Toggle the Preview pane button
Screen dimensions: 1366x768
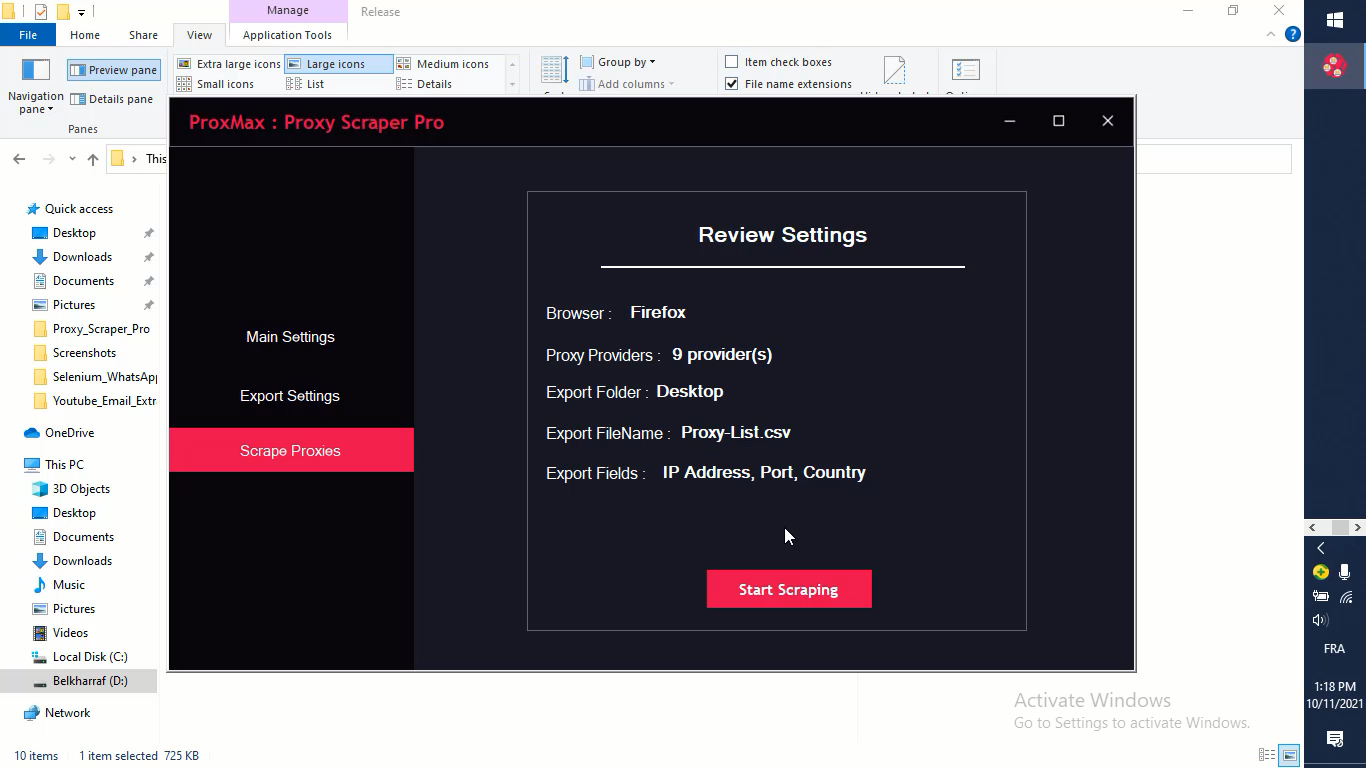tap(113, 70)
